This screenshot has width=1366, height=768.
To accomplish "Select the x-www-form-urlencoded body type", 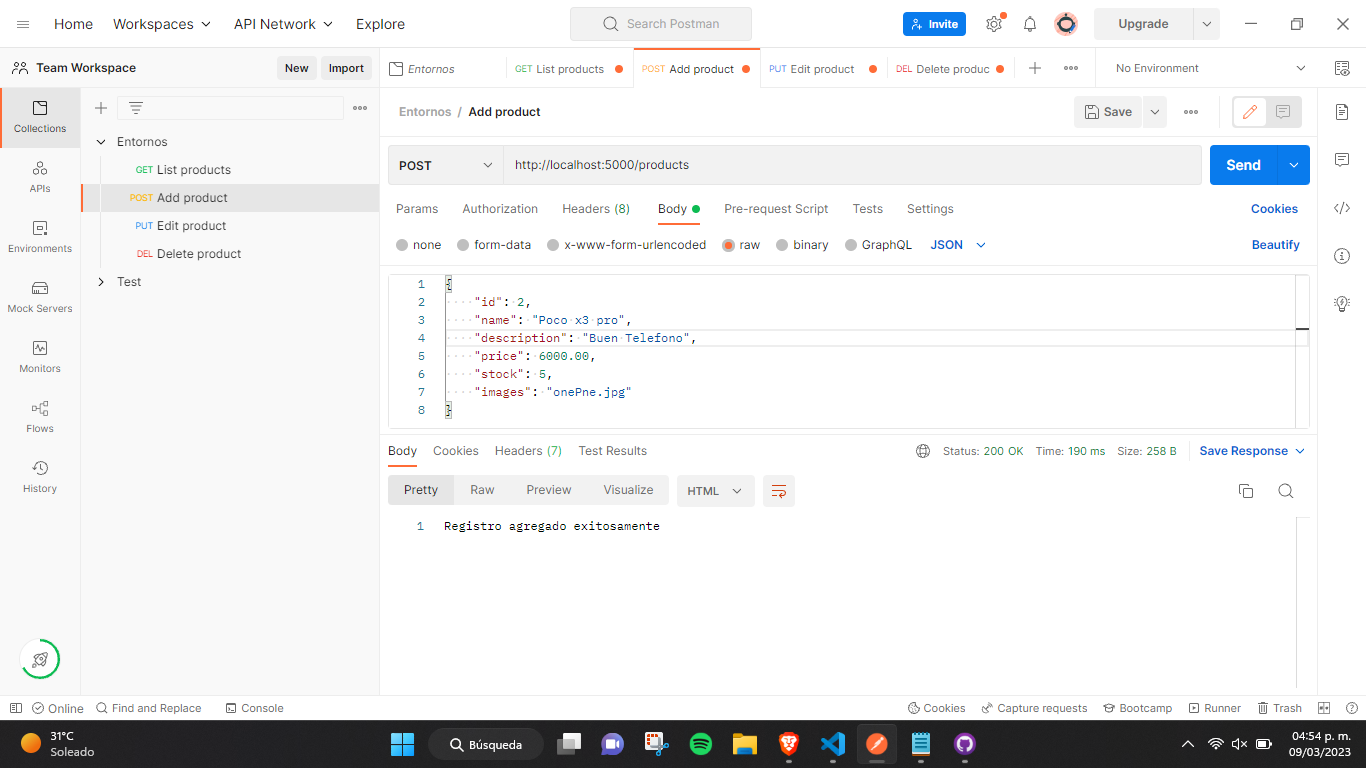I will (x=553, y=245).
